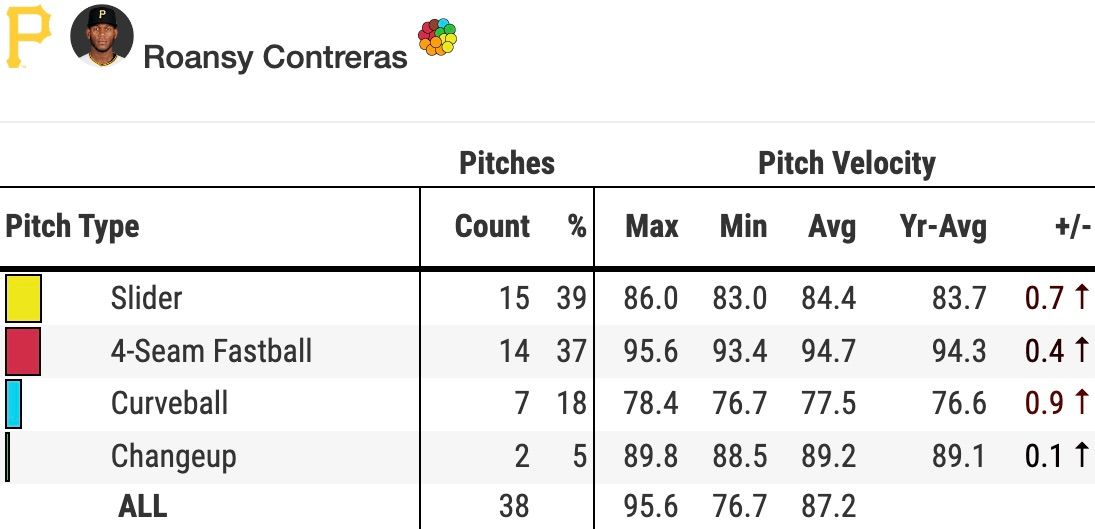This screenshot has width=1095, height=529.
Task: Select the Slider pitch row label
Action: (x=147, y=298)
